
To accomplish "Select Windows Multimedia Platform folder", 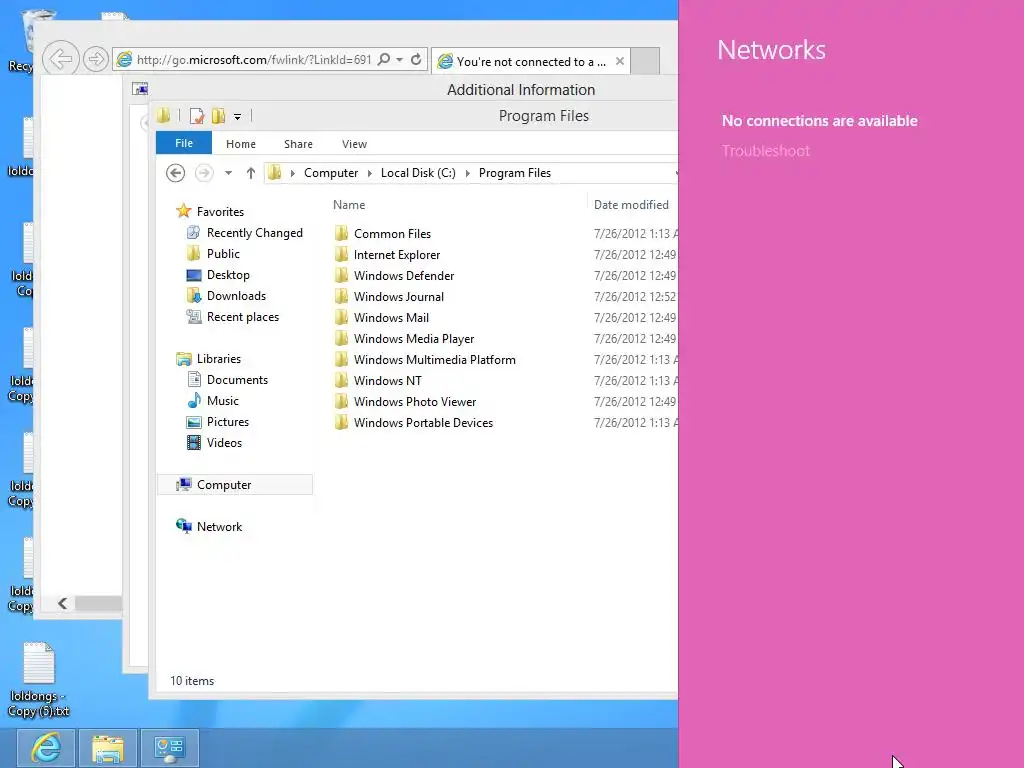I will coord(434,360).
